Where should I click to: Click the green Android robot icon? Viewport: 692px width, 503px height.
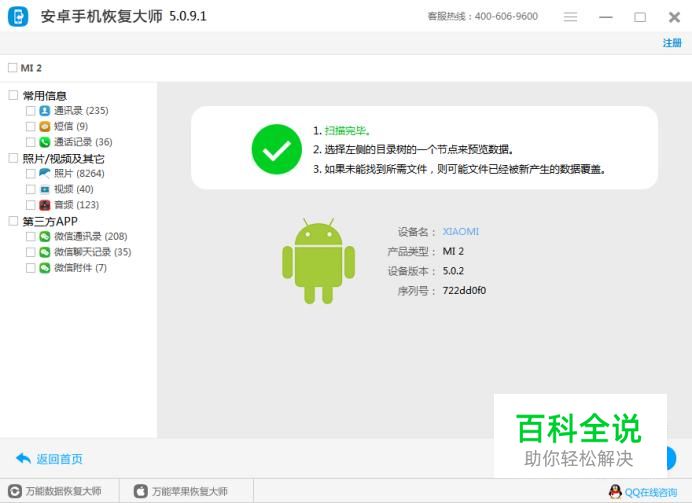click(318, 261)
